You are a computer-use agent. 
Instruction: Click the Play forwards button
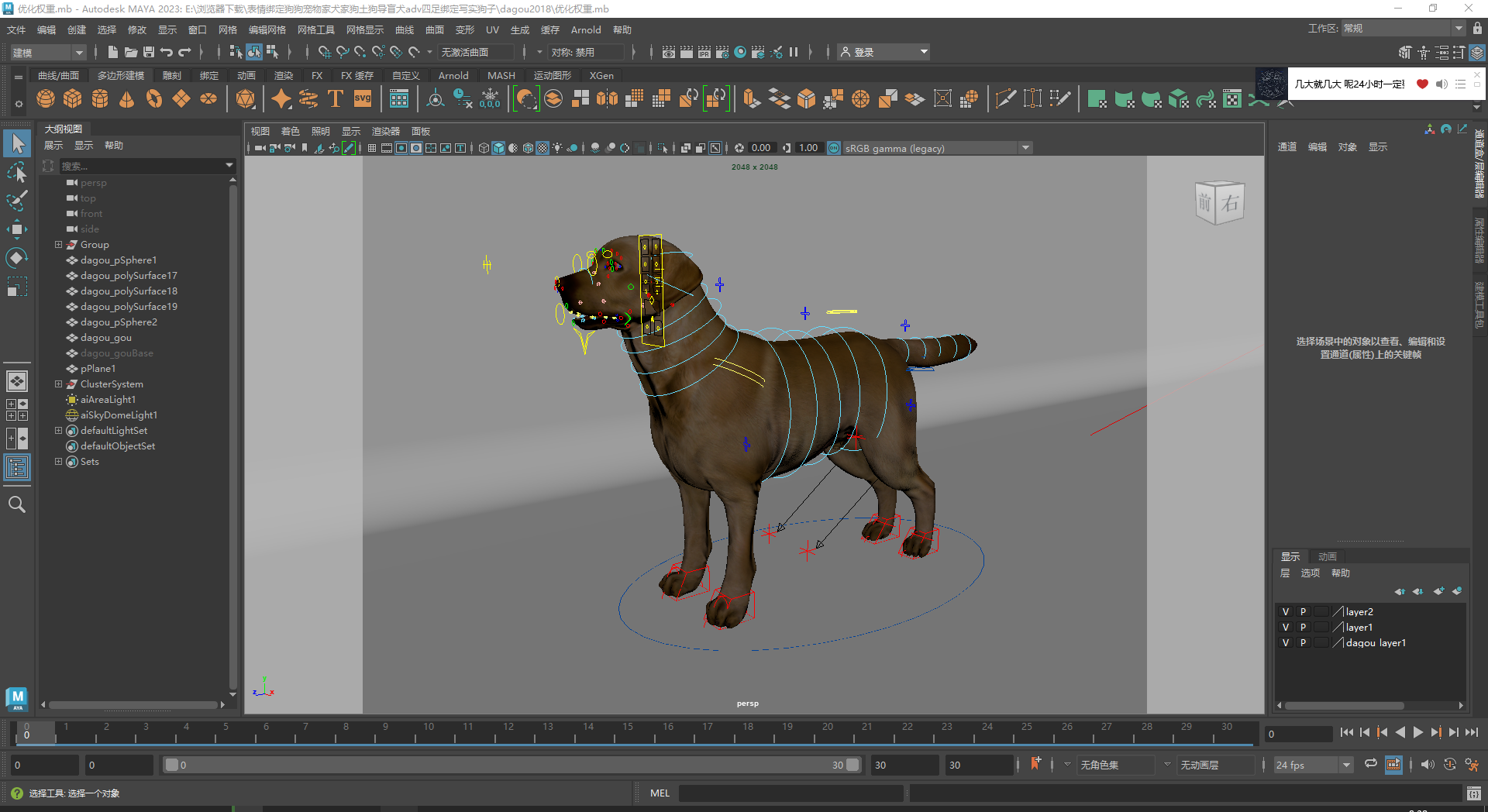[x=1417, y=732]
